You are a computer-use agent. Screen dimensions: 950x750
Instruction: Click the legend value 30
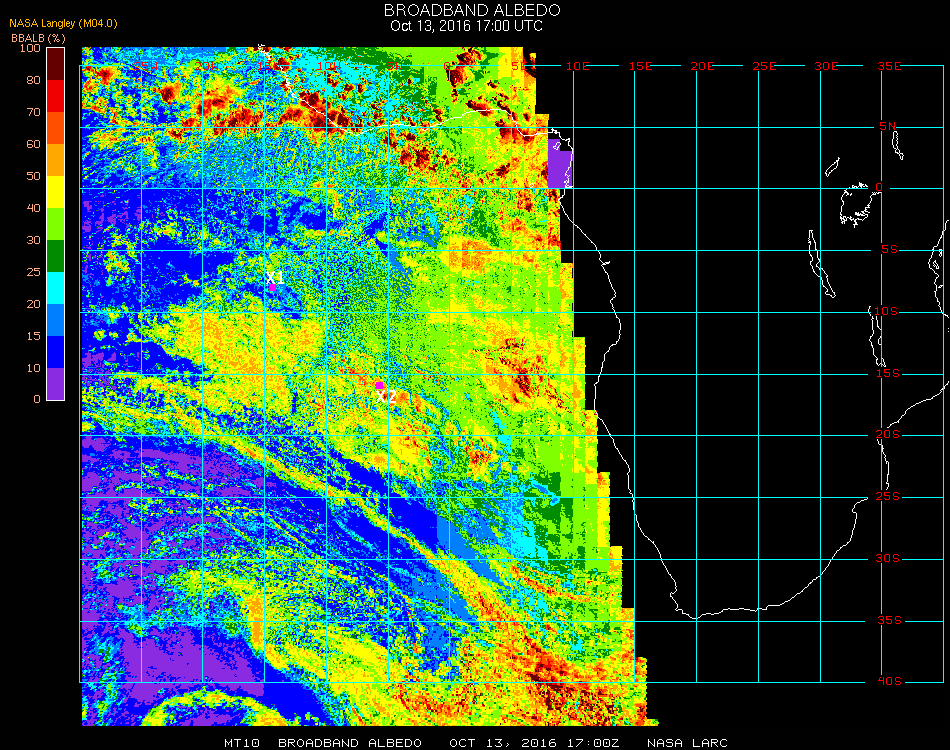pos(33,241)
